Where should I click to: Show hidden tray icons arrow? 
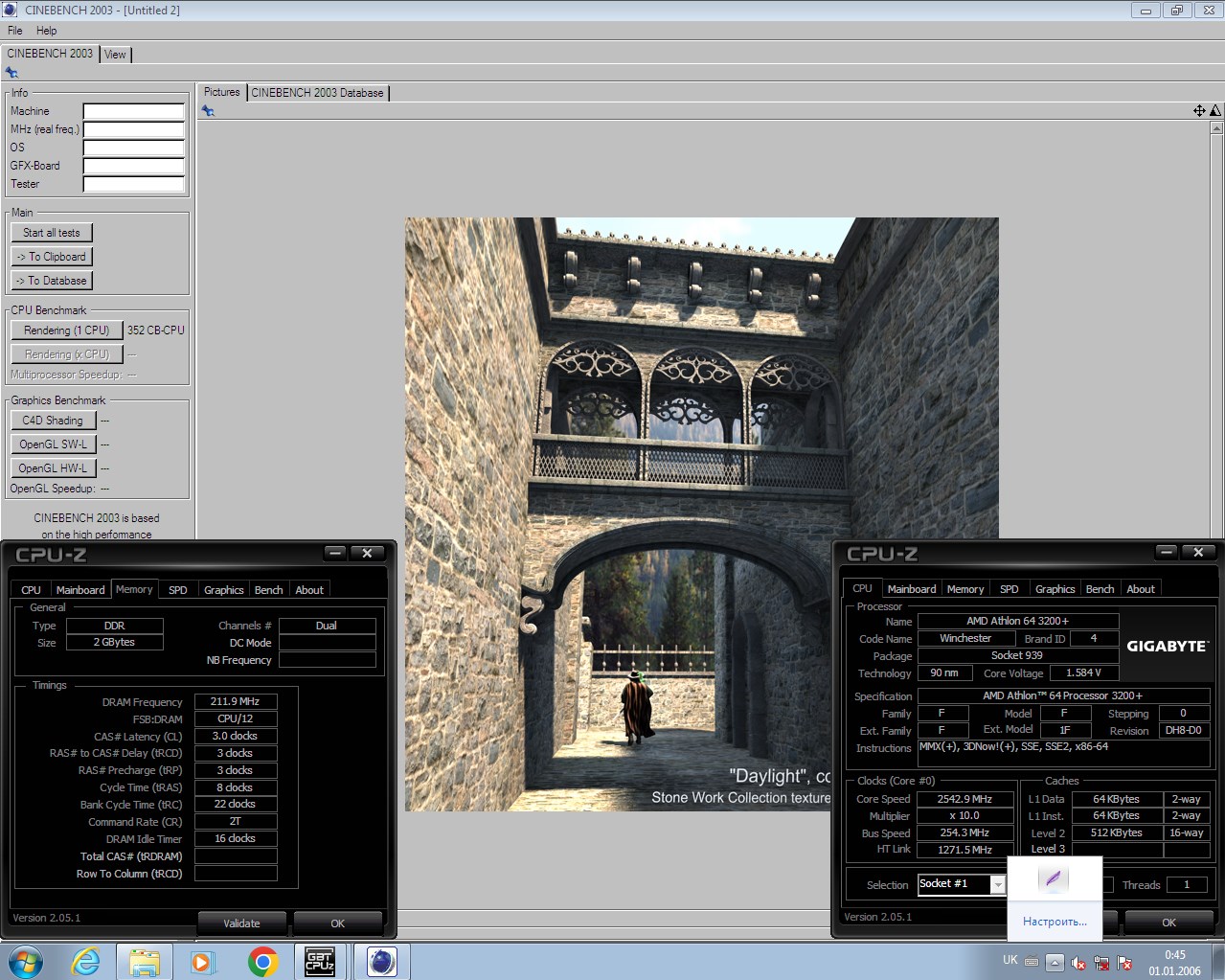(x=1055, y=962)
